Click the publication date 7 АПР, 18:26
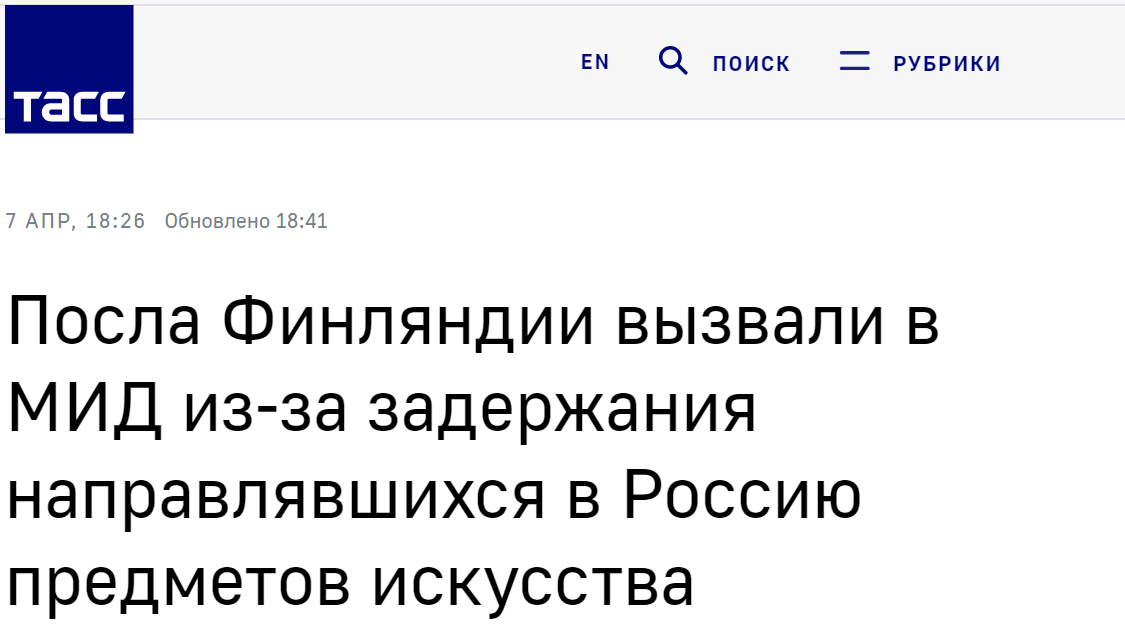Image resolution: width=1125 pixels, height=636 pixels. click(75, 220)
